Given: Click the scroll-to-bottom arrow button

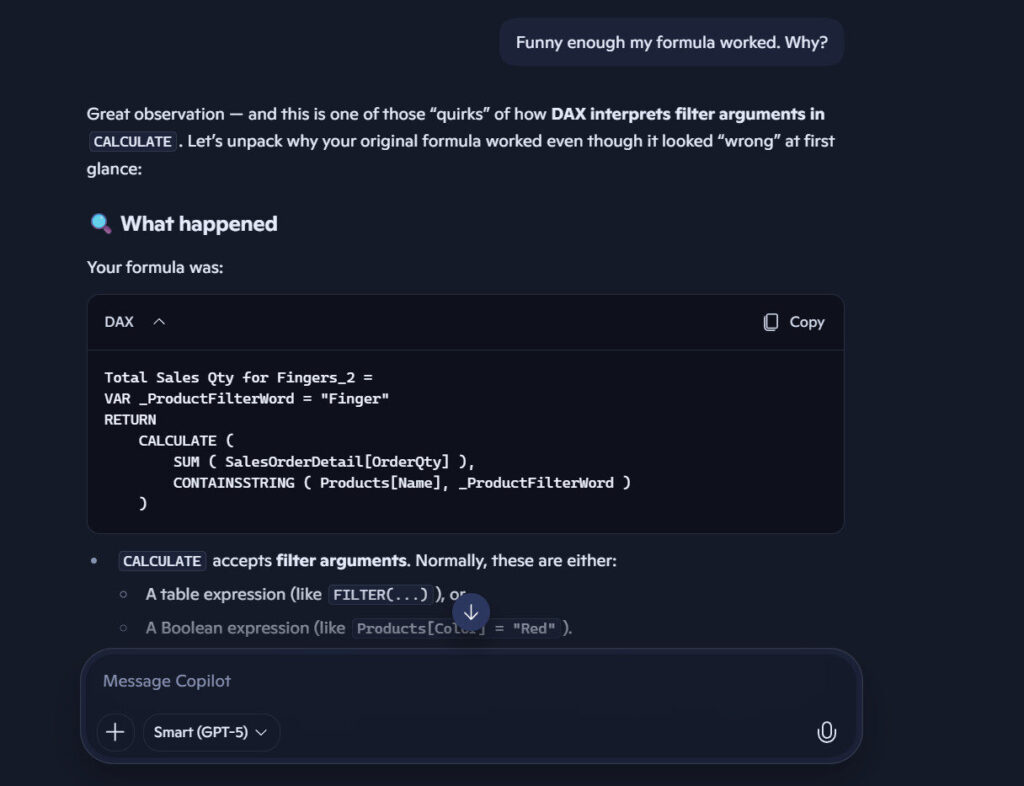Looking at the screenshot, I should pos(471,612).
